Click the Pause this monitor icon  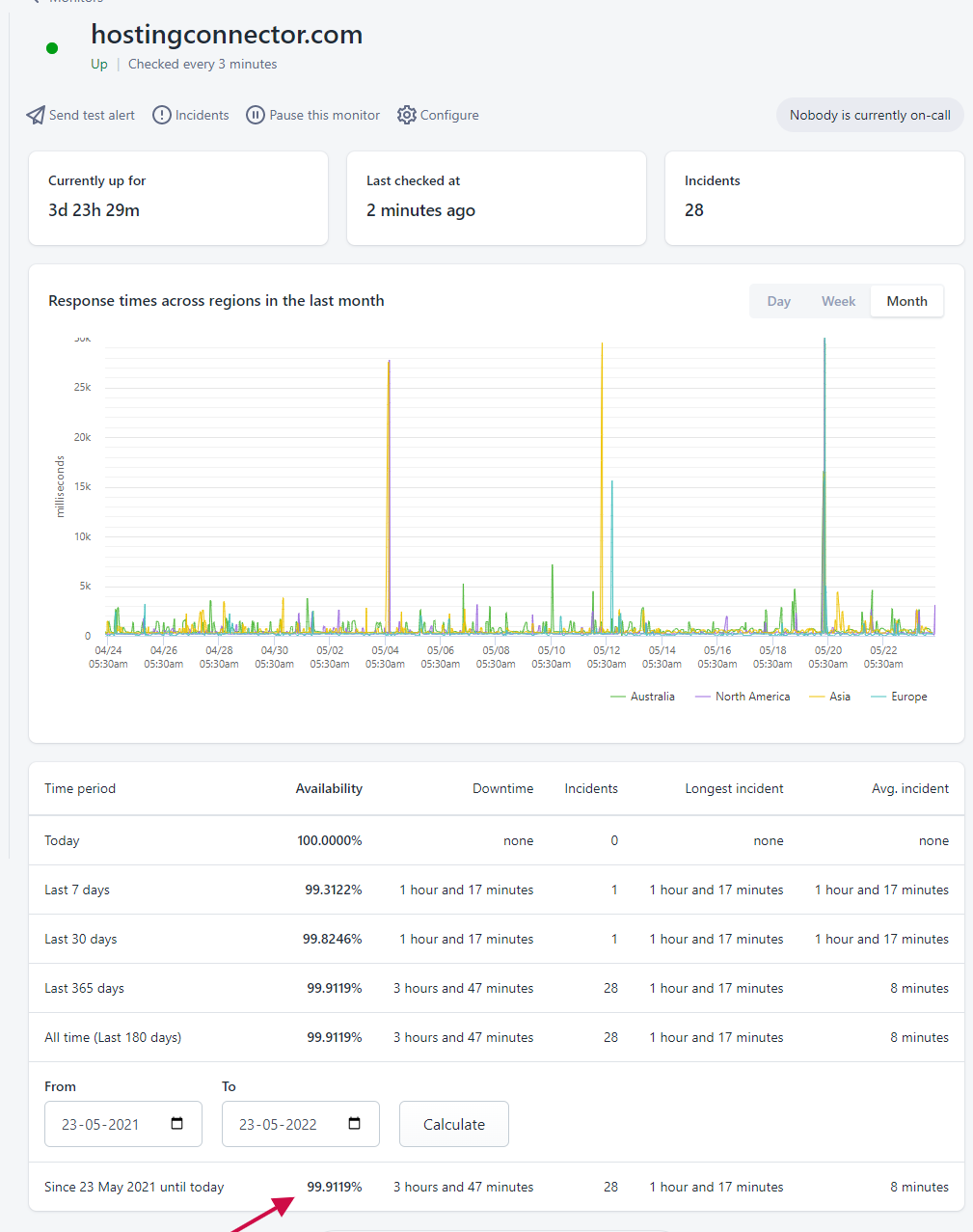256,115
